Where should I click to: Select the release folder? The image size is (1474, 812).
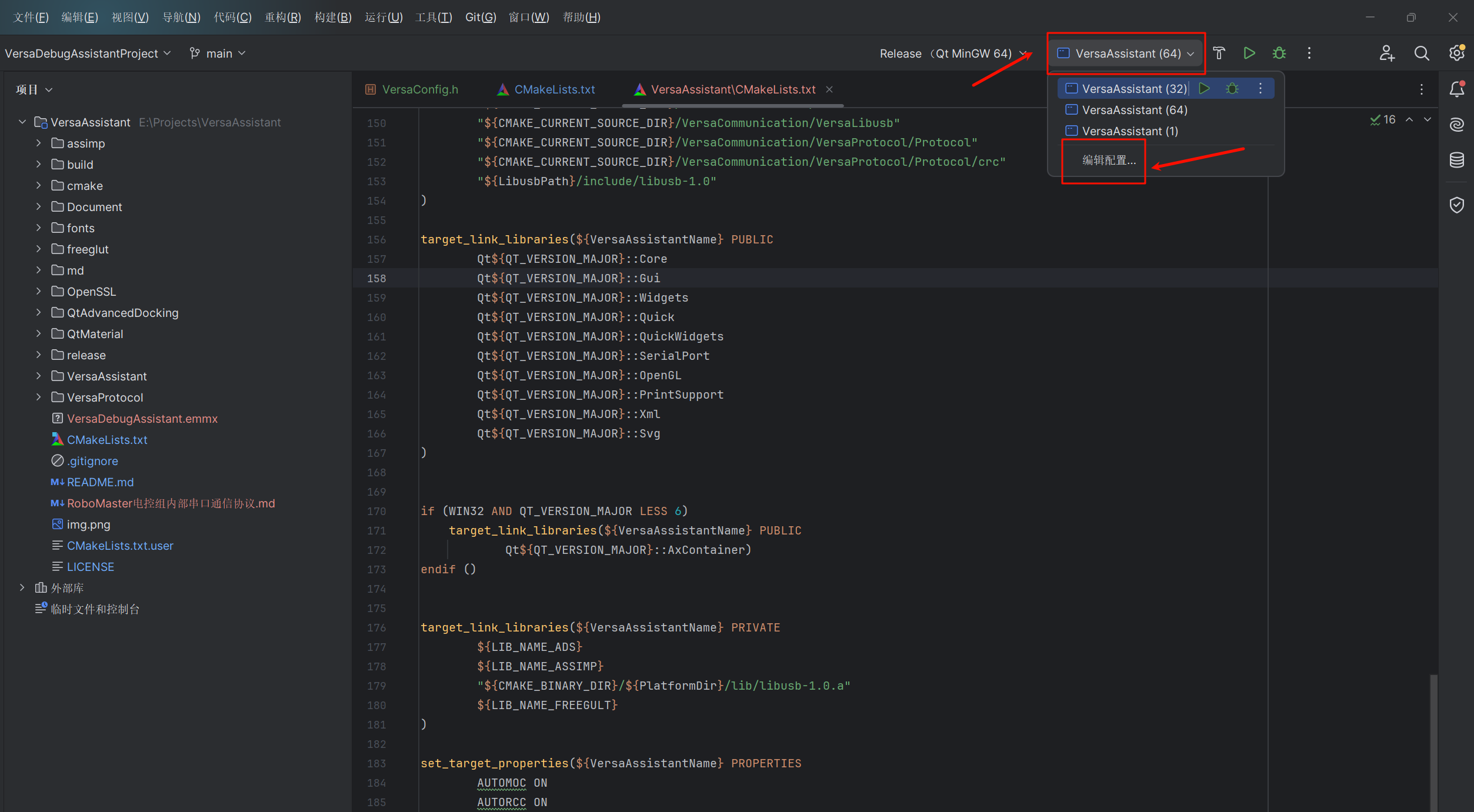click(x=79, y=355)
